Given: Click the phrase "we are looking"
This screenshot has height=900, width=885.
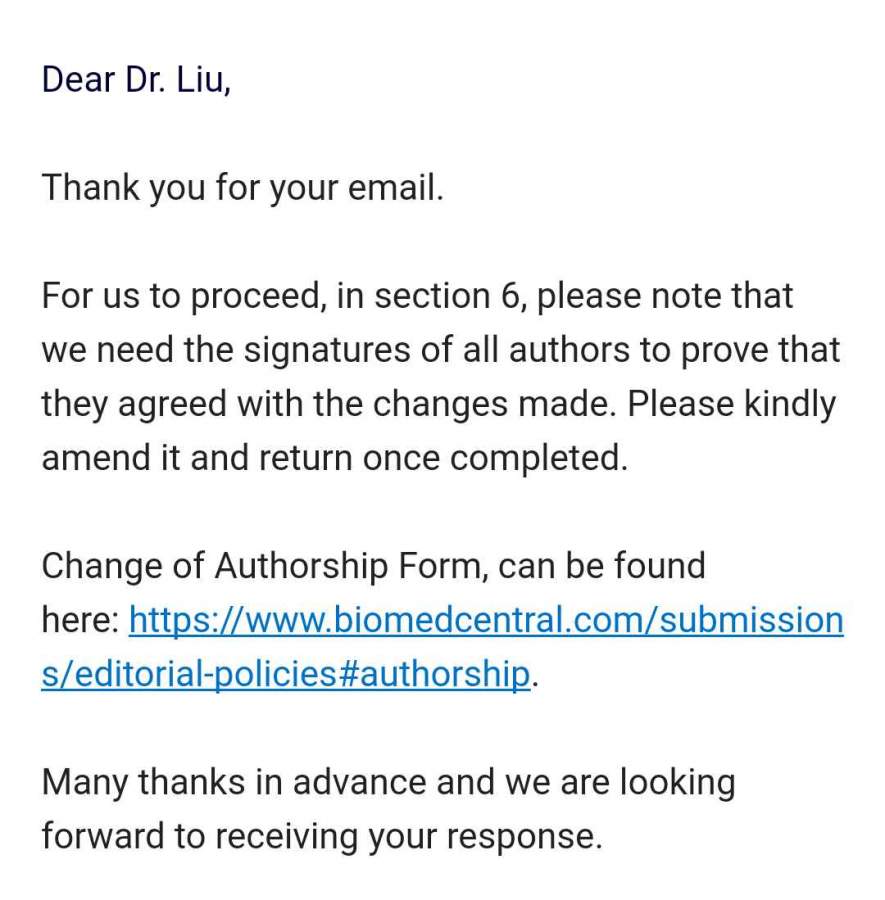Looking at the screenshot, I should 611,782.
